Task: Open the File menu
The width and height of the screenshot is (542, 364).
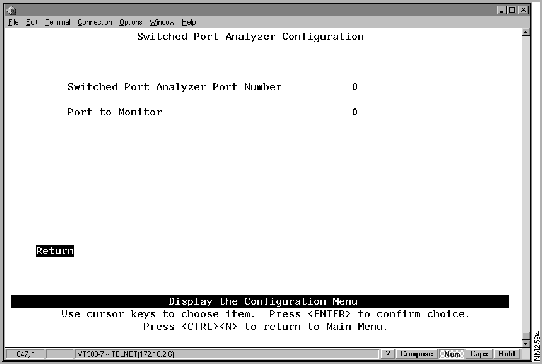Action: point(13,22)
